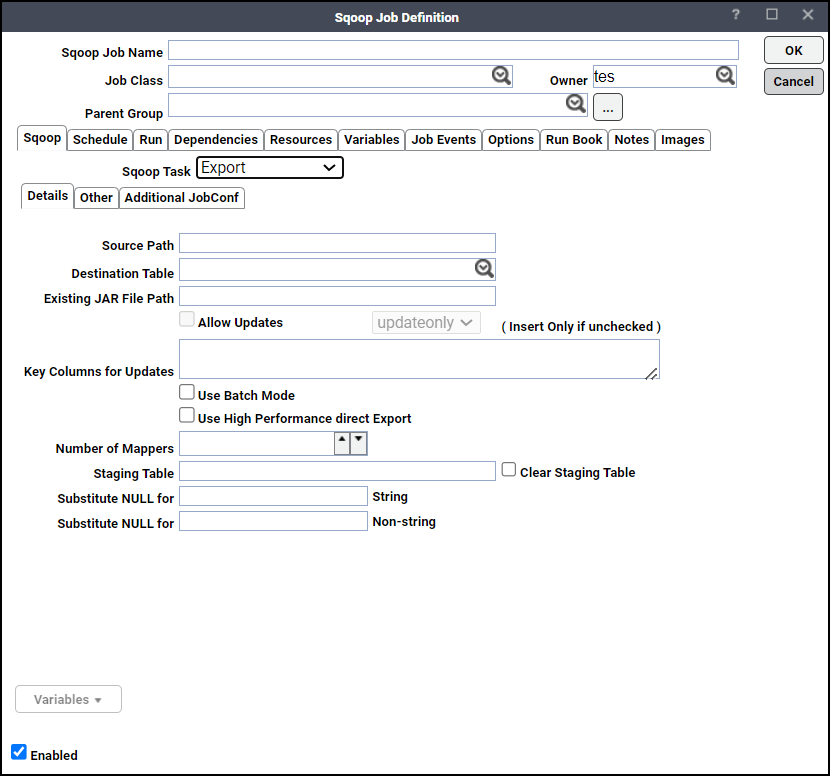Open the Dependencies tab
The height and width of the screenshot is (776, 830).
tap(216, 140)
